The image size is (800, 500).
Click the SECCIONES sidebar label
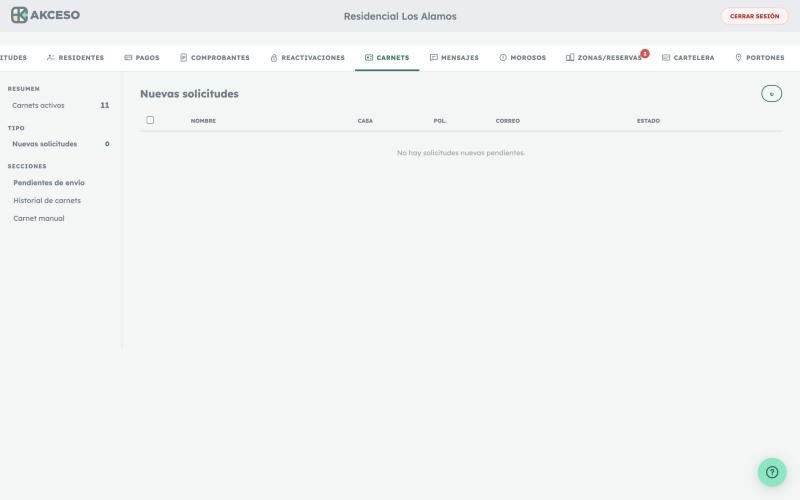tap(27, 166)
